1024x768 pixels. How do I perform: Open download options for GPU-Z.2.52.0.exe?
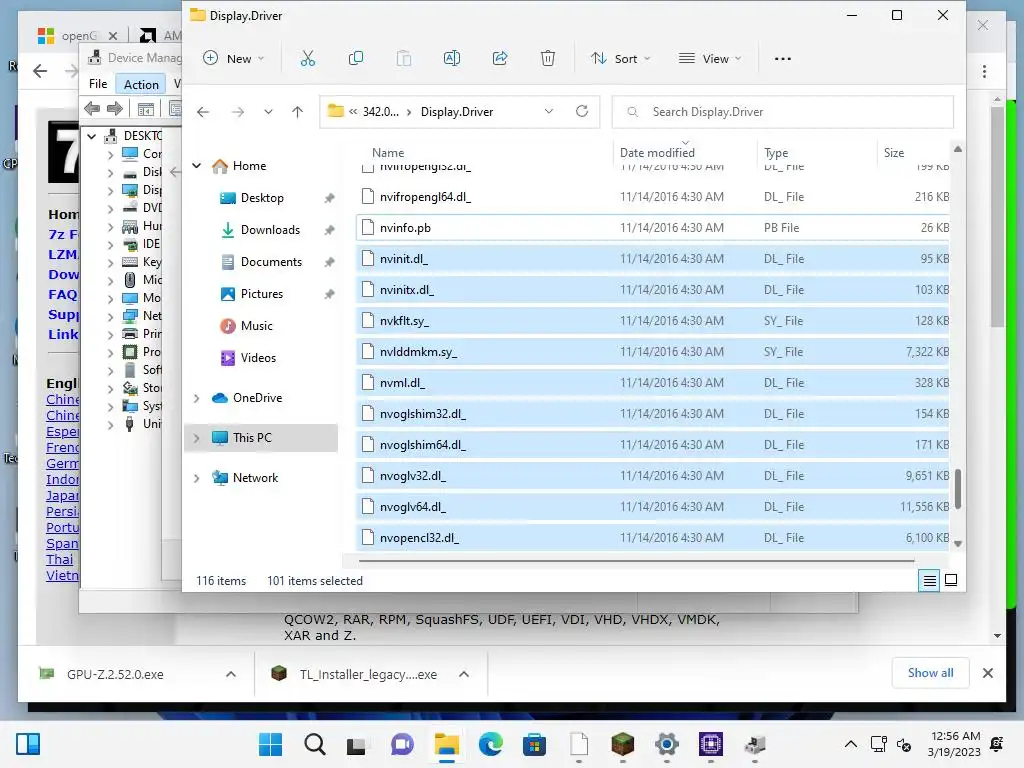[231, 674]
